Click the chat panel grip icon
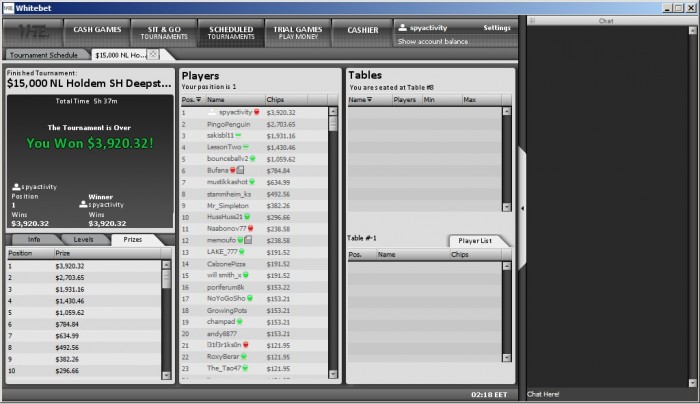 coord(532,21)
